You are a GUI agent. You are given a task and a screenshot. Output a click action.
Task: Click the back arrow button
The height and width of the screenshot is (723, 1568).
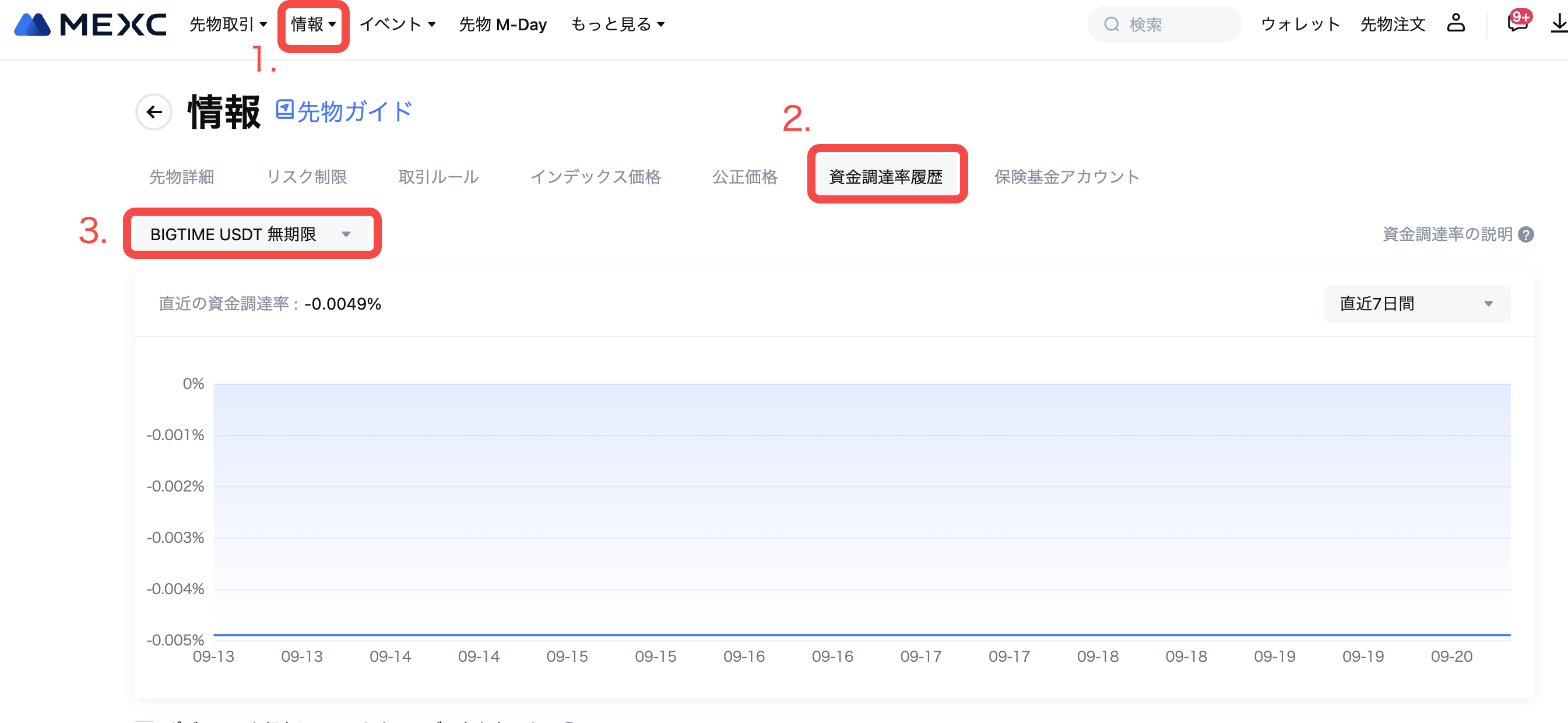coord(154,112)
